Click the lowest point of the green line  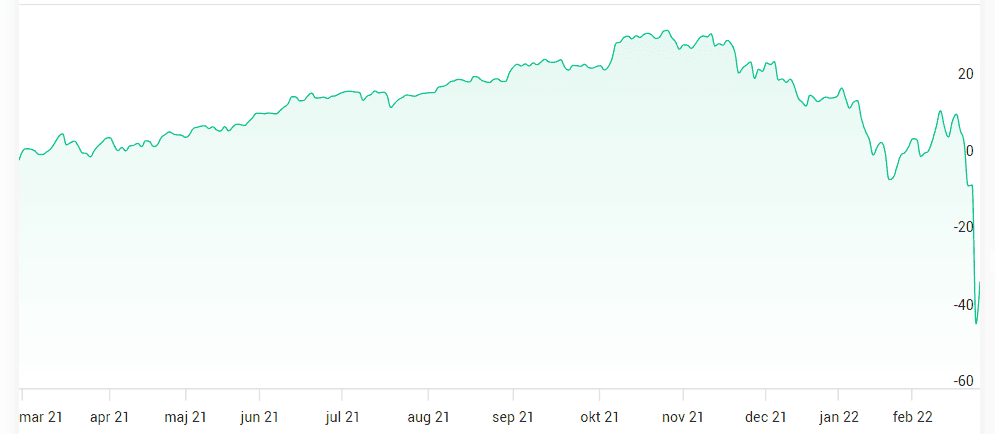(976, 323)
